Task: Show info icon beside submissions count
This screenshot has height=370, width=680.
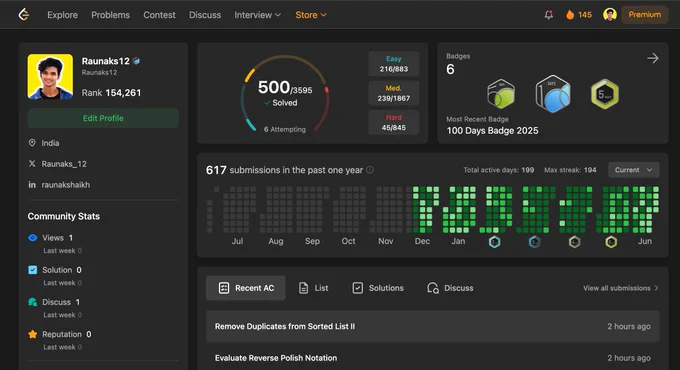Action: pos(370,170)
